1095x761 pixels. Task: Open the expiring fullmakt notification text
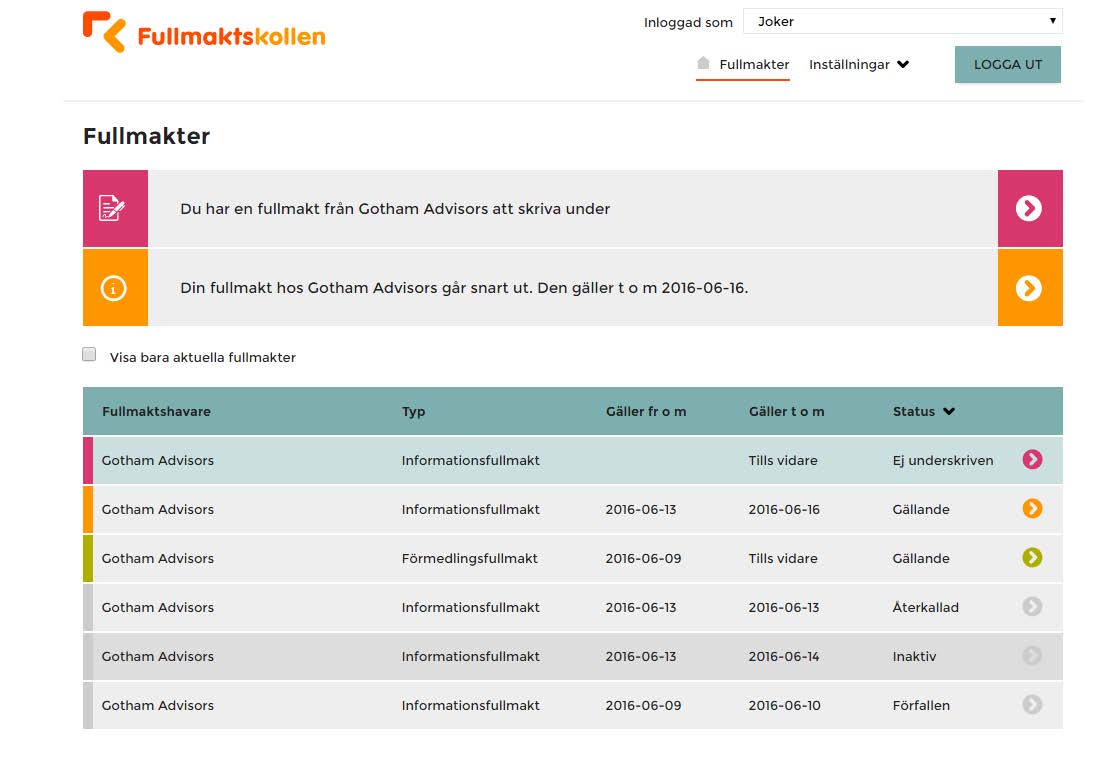(x=464, y=288)
